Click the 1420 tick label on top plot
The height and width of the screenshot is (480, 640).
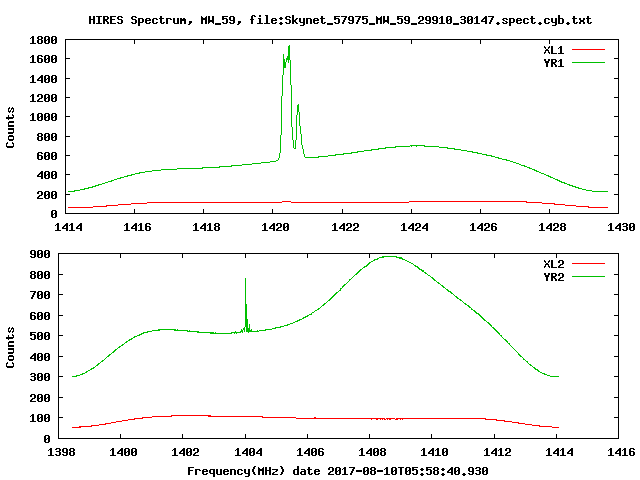click(276, 227)
